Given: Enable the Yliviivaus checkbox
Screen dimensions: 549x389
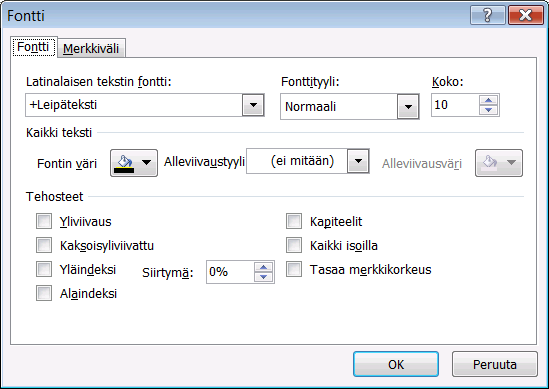Looking at the screenshot, I should (x=44, y=221).
